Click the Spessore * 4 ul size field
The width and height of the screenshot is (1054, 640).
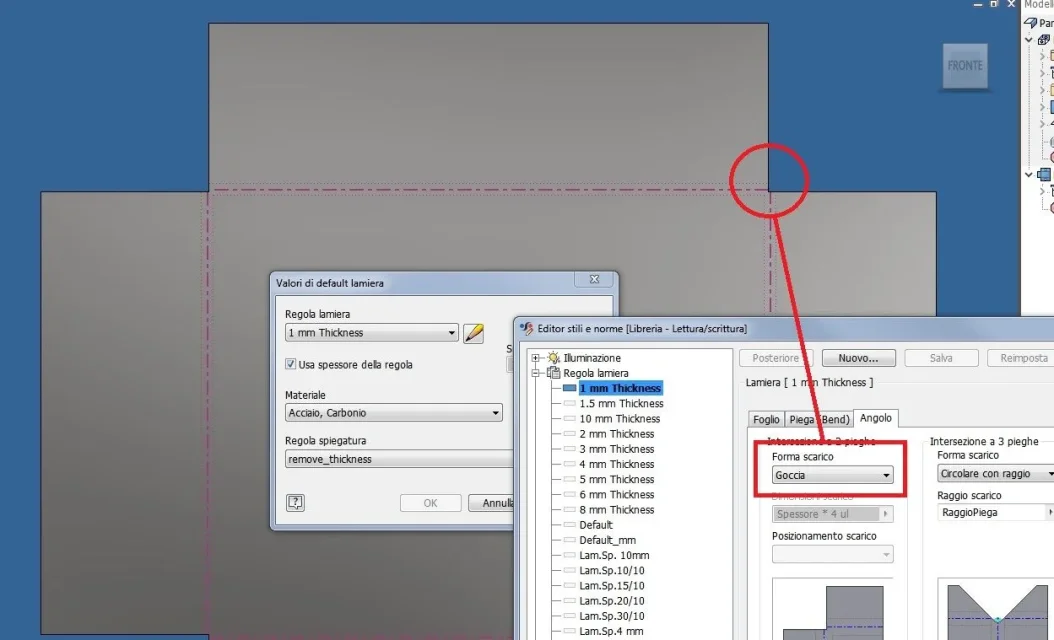coord(826,514)
